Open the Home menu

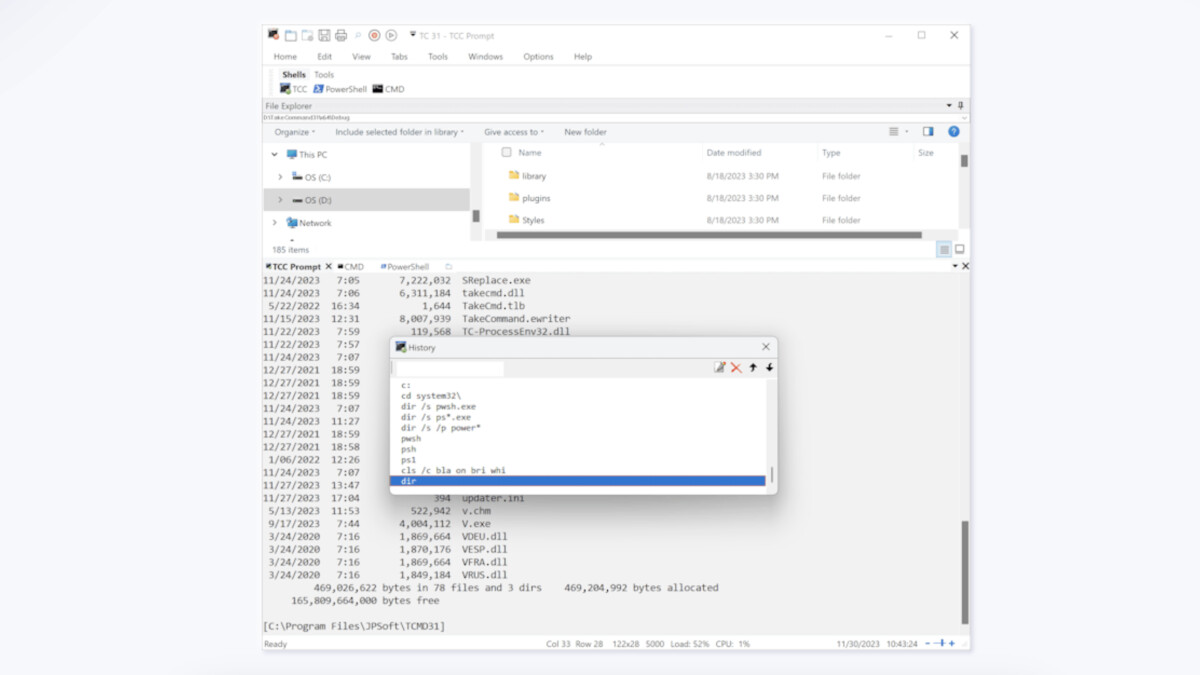(285, 57)
